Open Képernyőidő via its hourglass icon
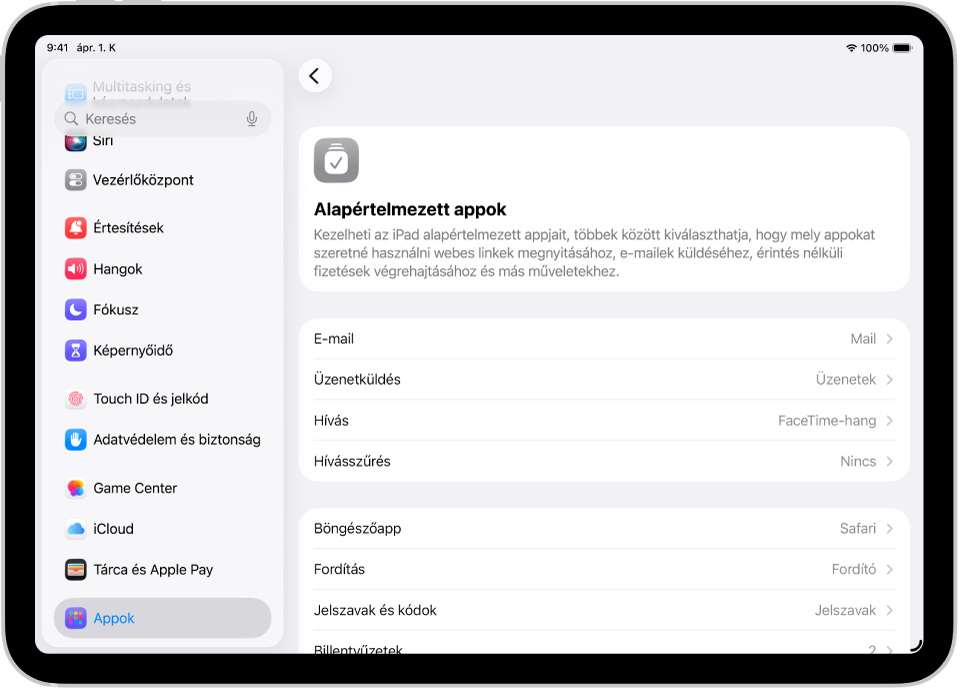Image resolution: width=963 pixels, height=689 pixels. (77, 350)
